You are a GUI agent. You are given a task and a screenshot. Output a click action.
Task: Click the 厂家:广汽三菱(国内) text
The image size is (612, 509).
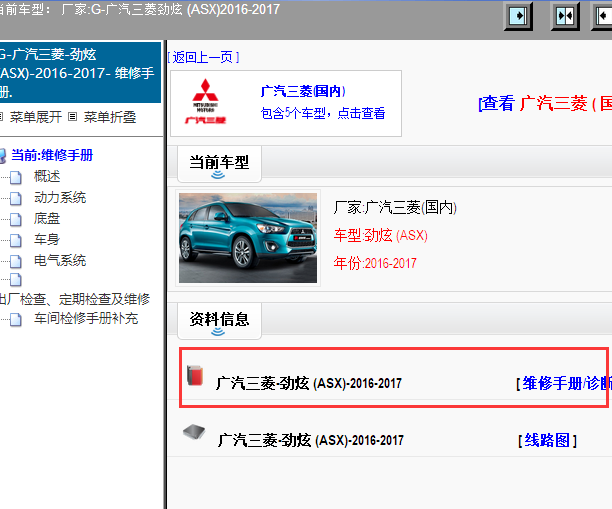point(395,207)
